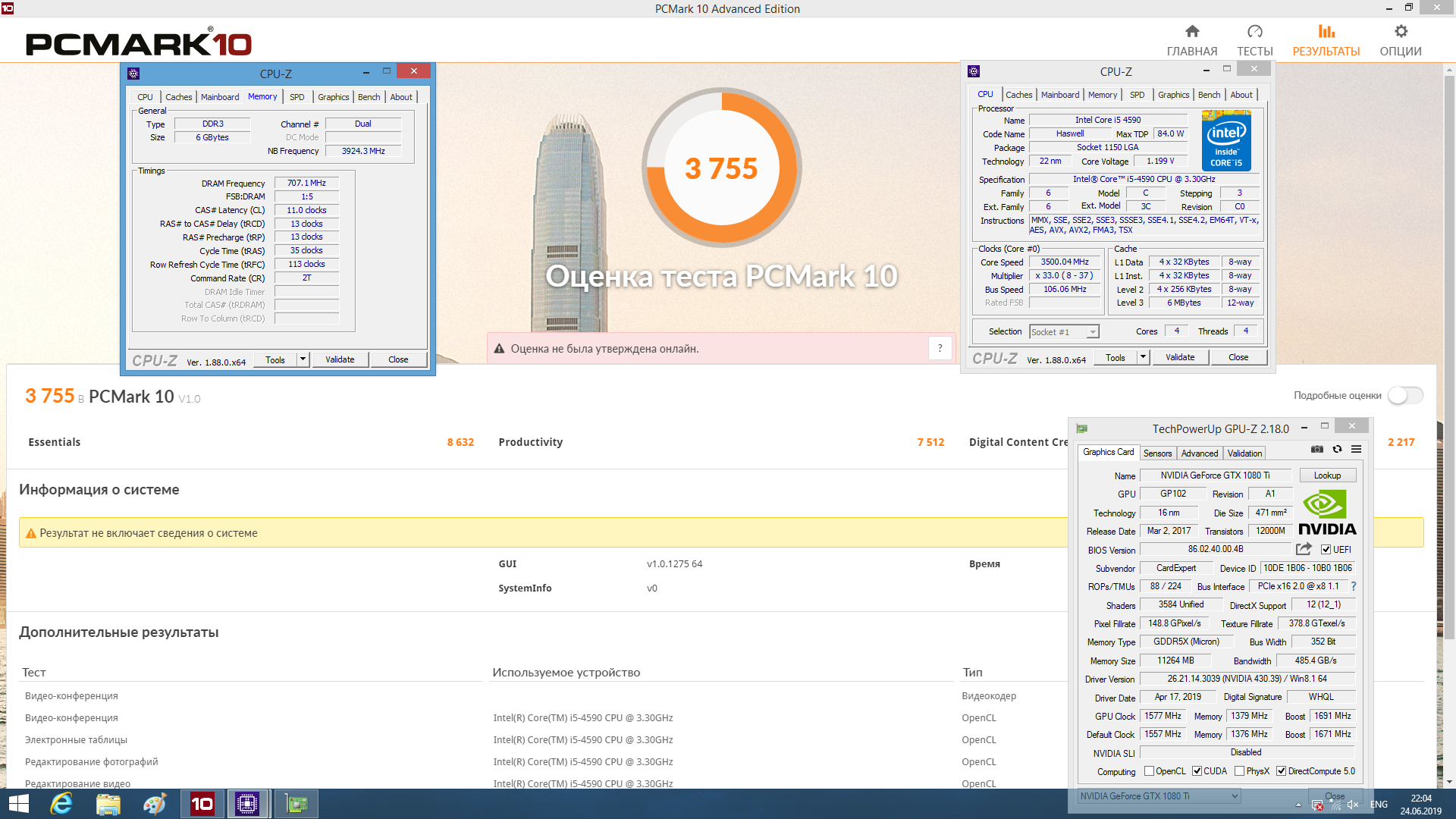Open SPD tab in left CPU-Z window
Image resolution: width=1456 pixels, height=819 pixels.
tap(297, 97)
